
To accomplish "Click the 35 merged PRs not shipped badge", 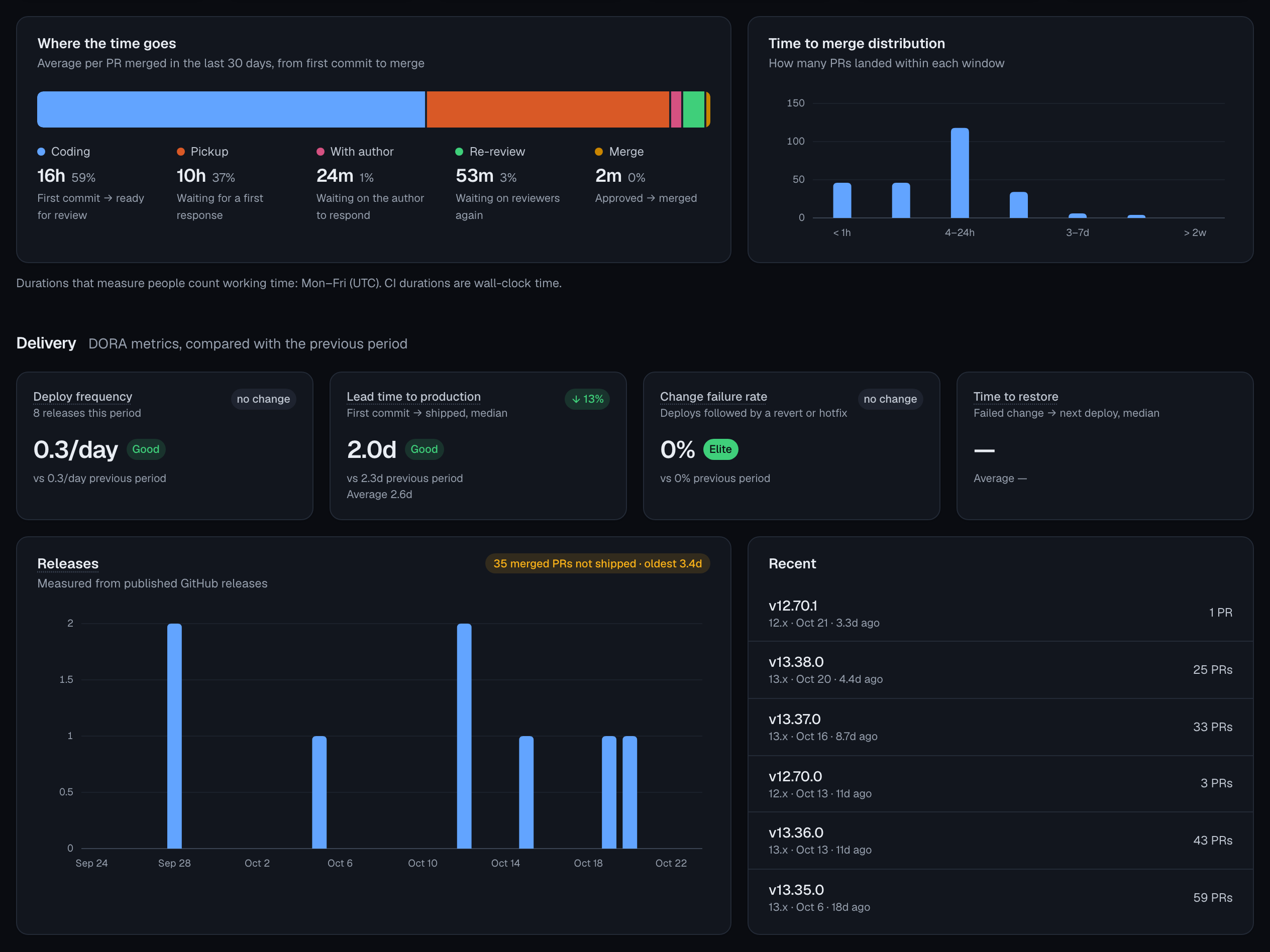I will click(598, 563).
